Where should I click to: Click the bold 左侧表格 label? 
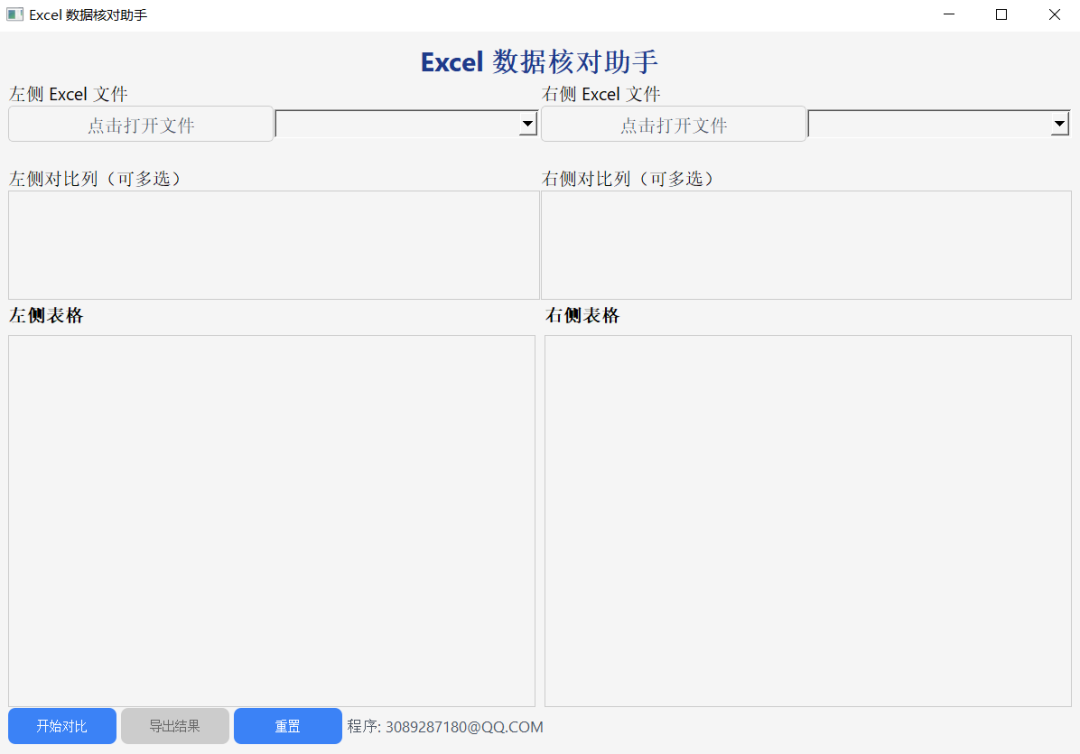click(46, 315)
